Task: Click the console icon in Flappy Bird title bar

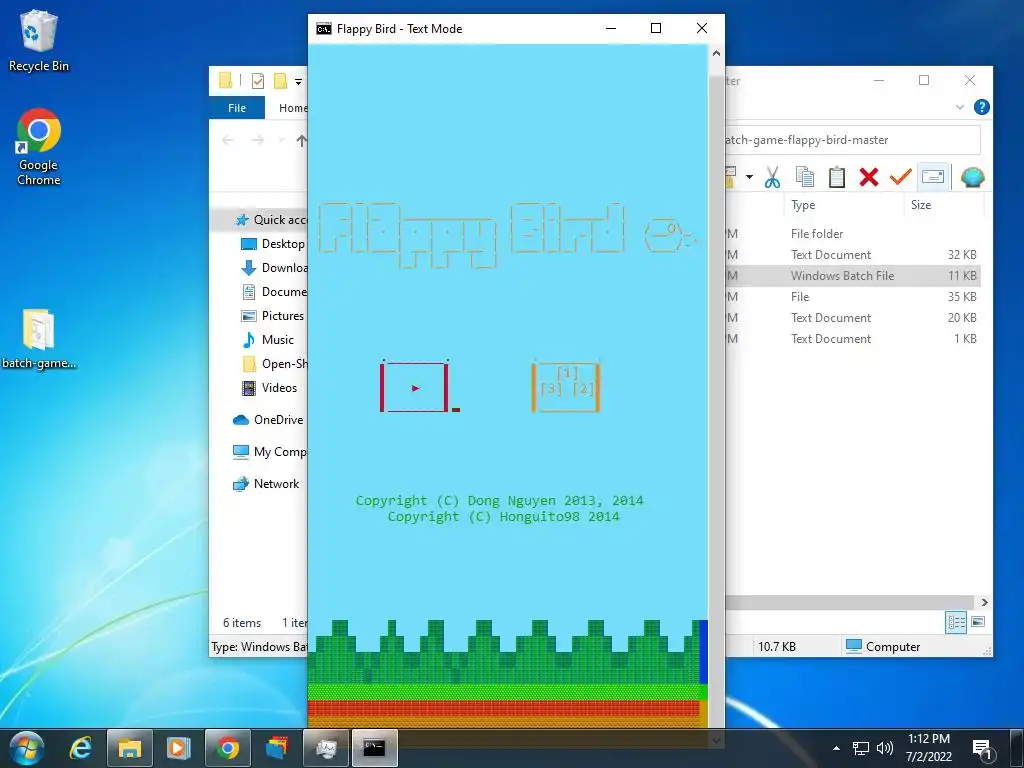Action: tap(324, 29)
